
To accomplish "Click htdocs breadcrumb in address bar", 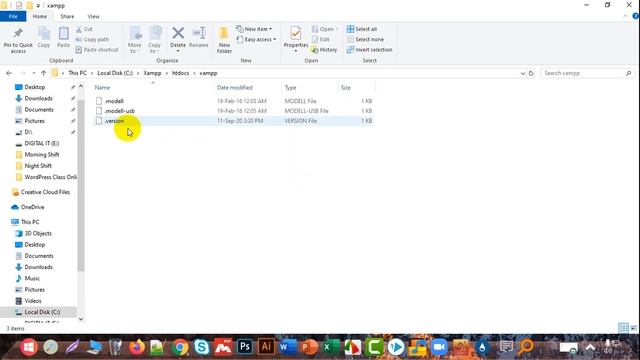I will tap(180, 73).
